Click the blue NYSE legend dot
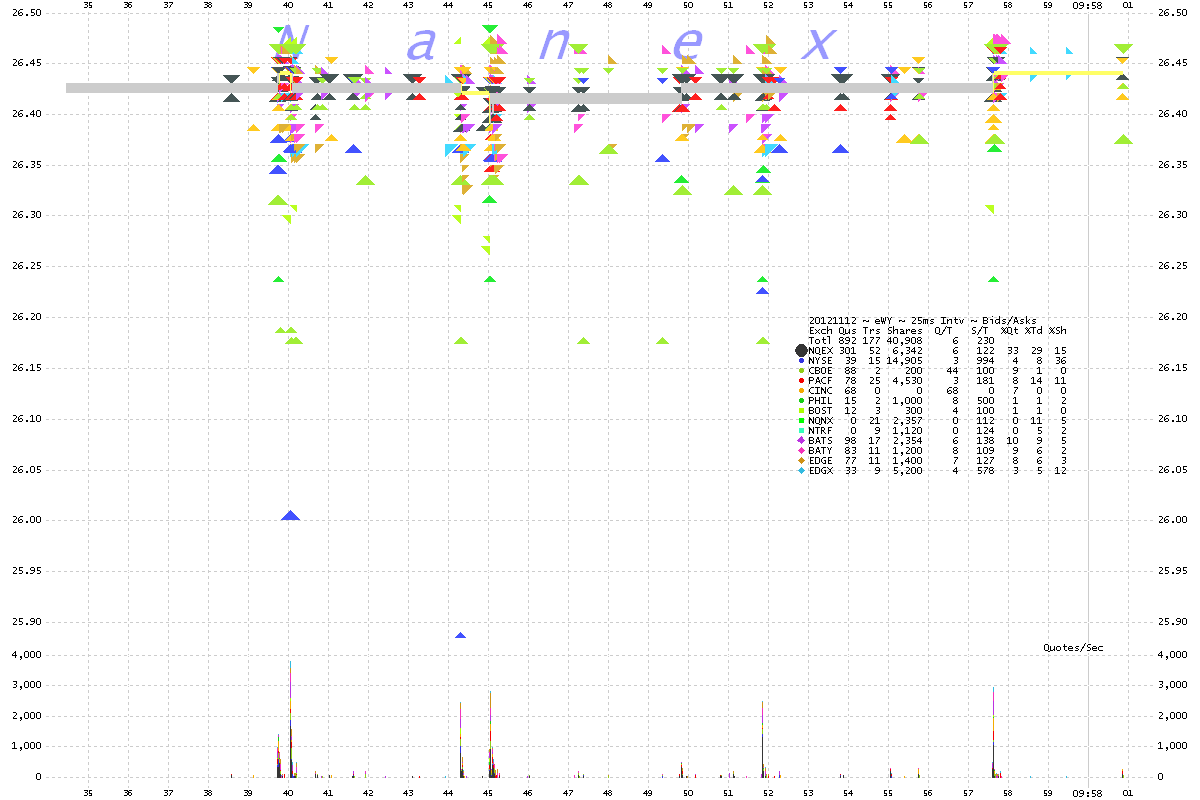The image size is (1200, 800). tap(802, 360)
